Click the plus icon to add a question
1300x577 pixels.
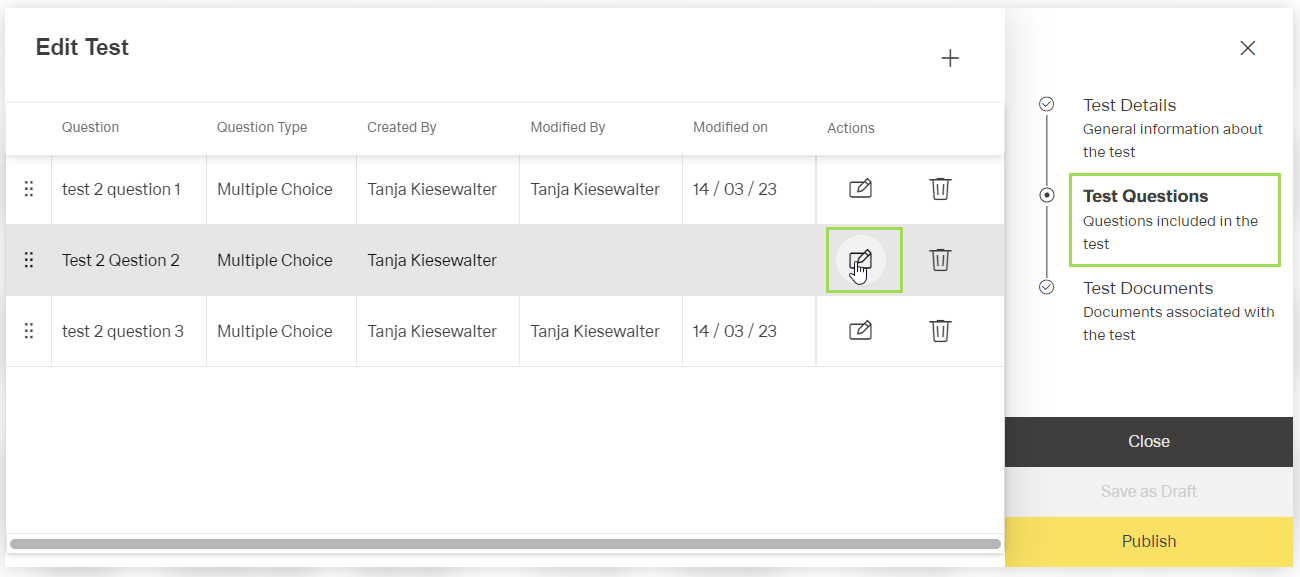[x=950, y=59]
